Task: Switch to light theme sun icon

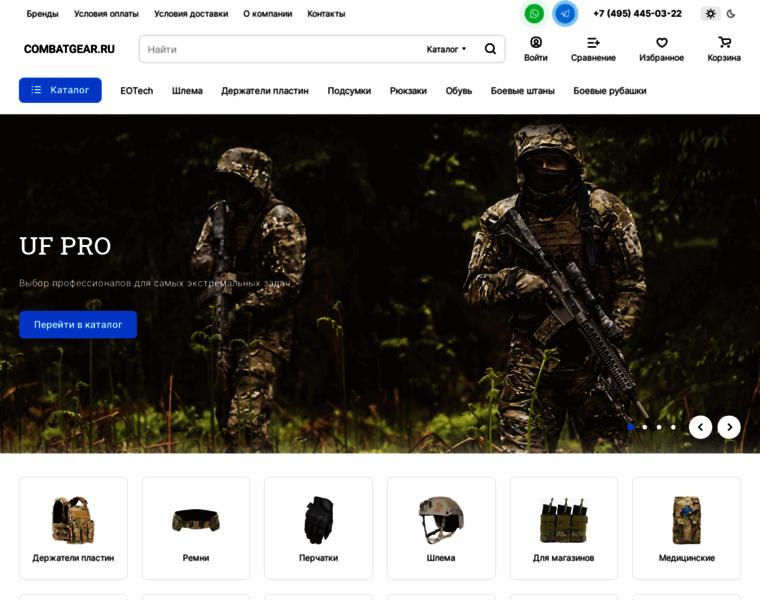Action: tap(710, 14)
